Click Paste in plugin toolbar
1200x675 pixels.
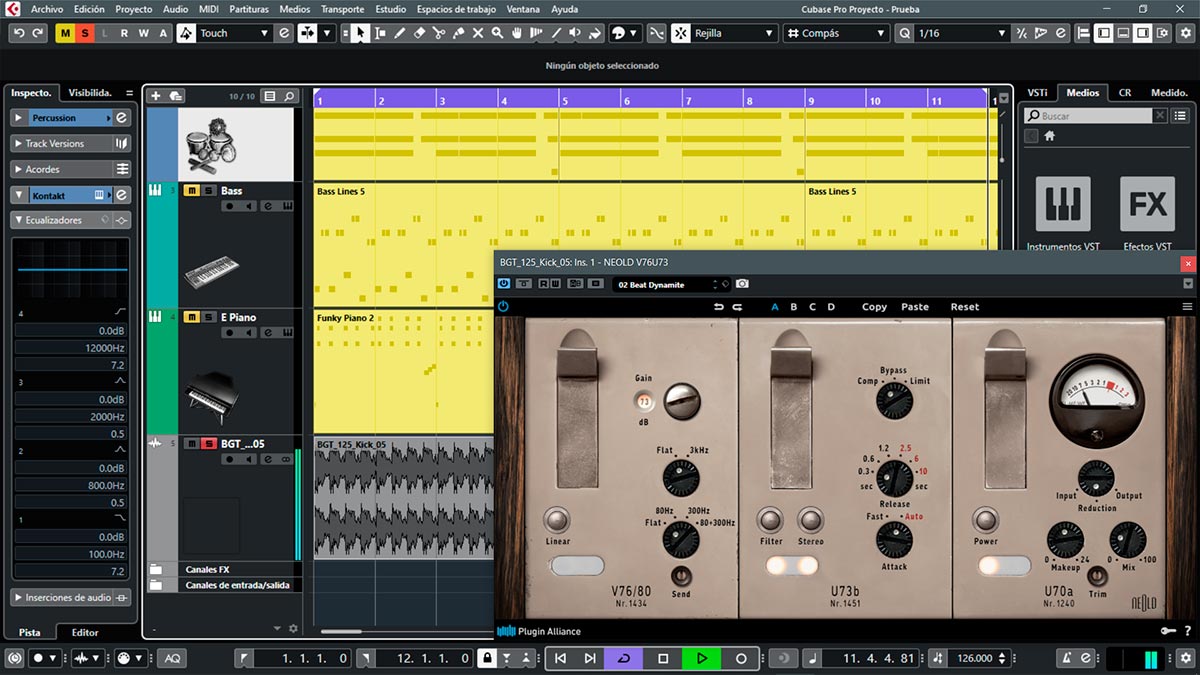915,307
